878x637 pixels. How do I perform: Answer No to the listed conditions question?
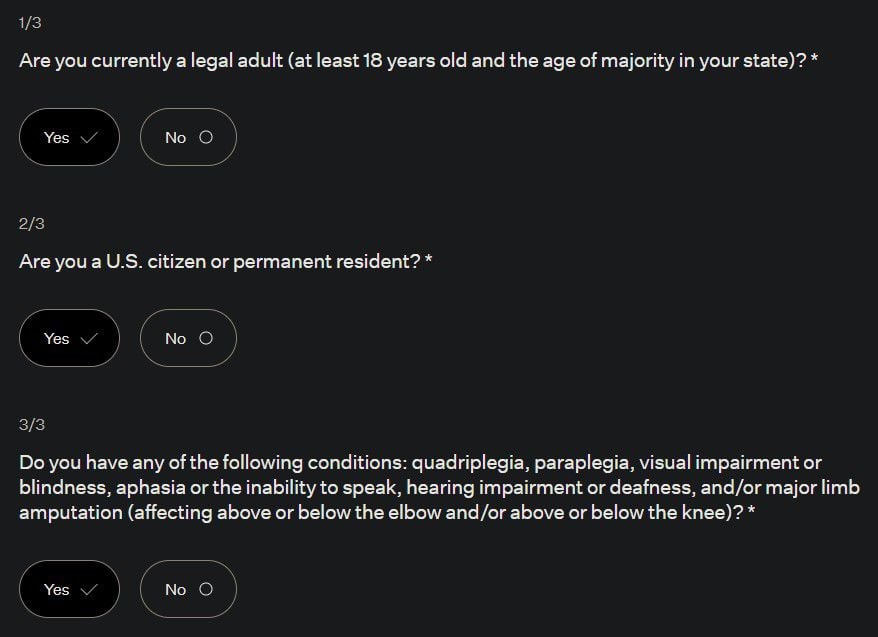click(x=188, y=589)
